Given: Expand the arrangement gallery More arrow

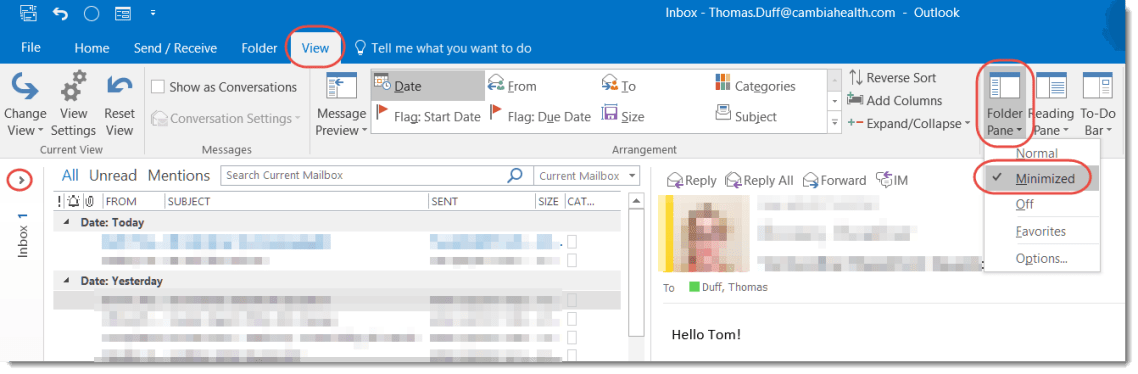Looking at the screenshot, I should click(835, 123).
